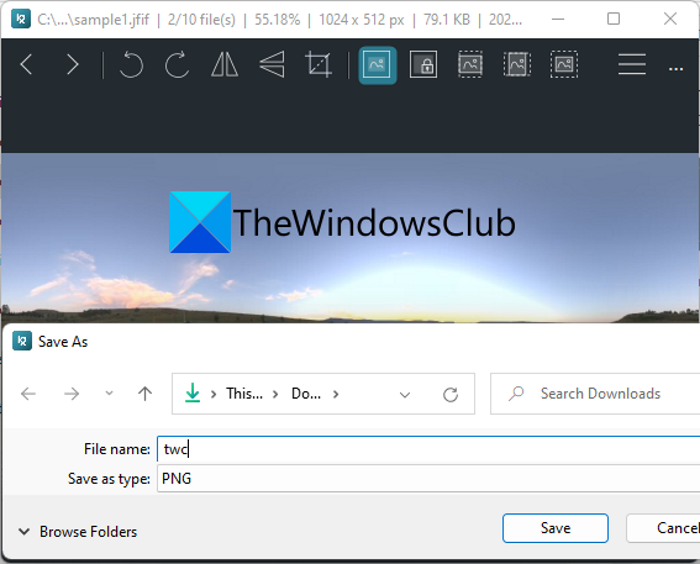The image size is (700, 564).
Task: Select the Crop tool
Action: (x=318, y=65)
